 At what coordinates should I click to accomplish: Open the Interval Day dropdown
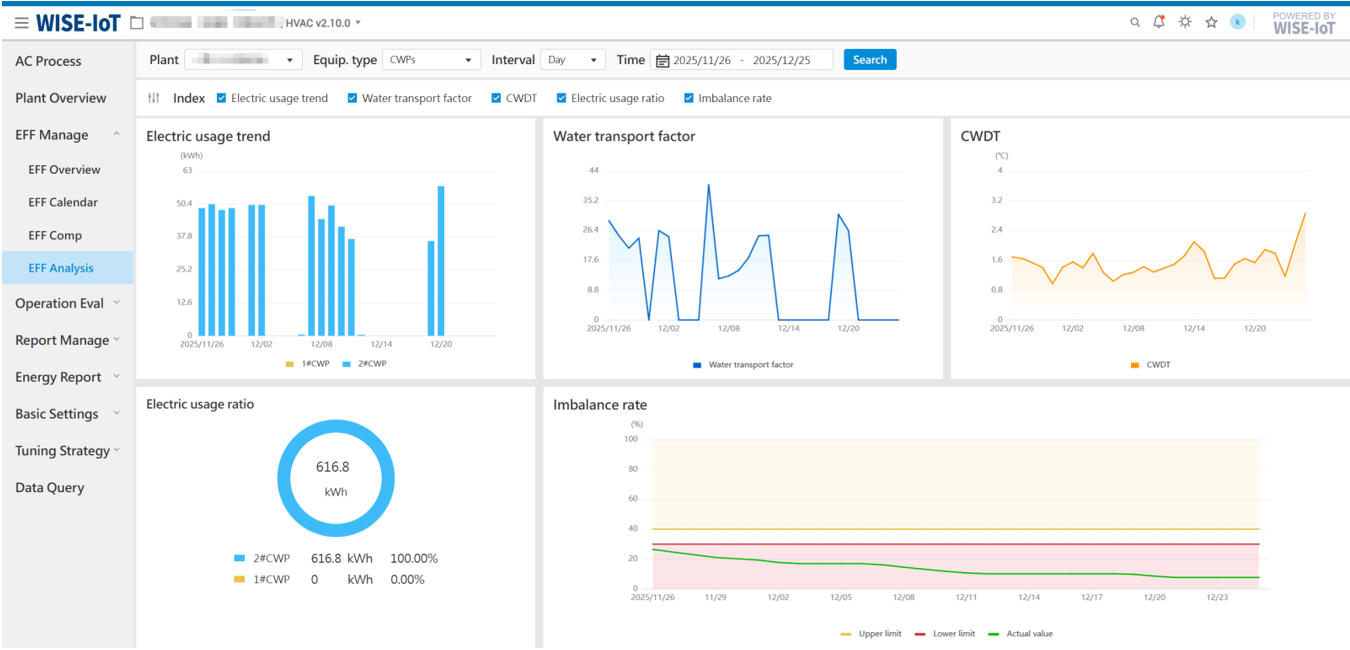pos(573,60)
